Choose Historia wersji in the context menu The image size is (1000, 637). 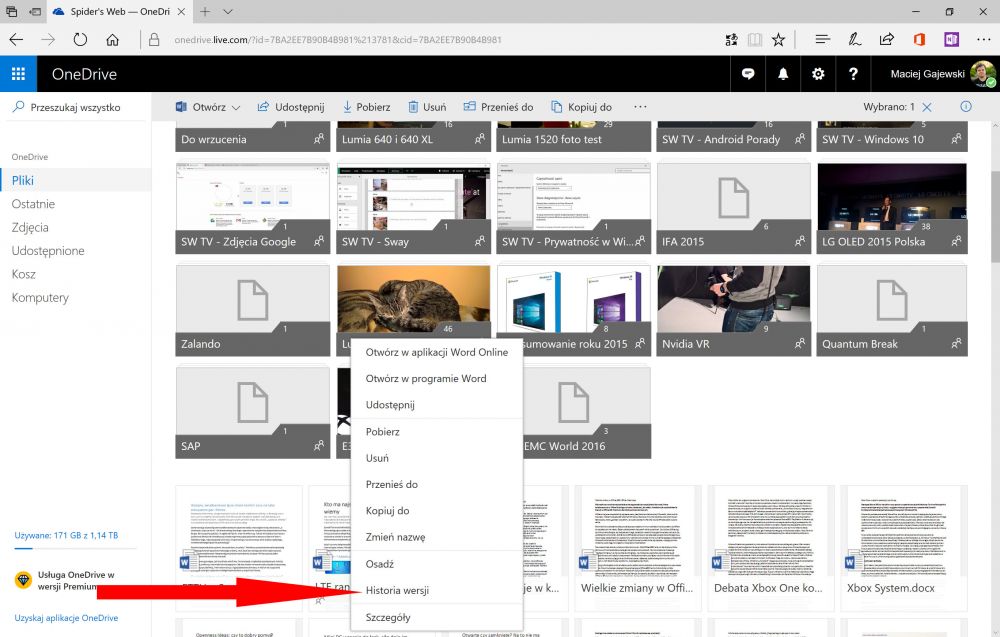pyautogui.click(x=437, y=590)
